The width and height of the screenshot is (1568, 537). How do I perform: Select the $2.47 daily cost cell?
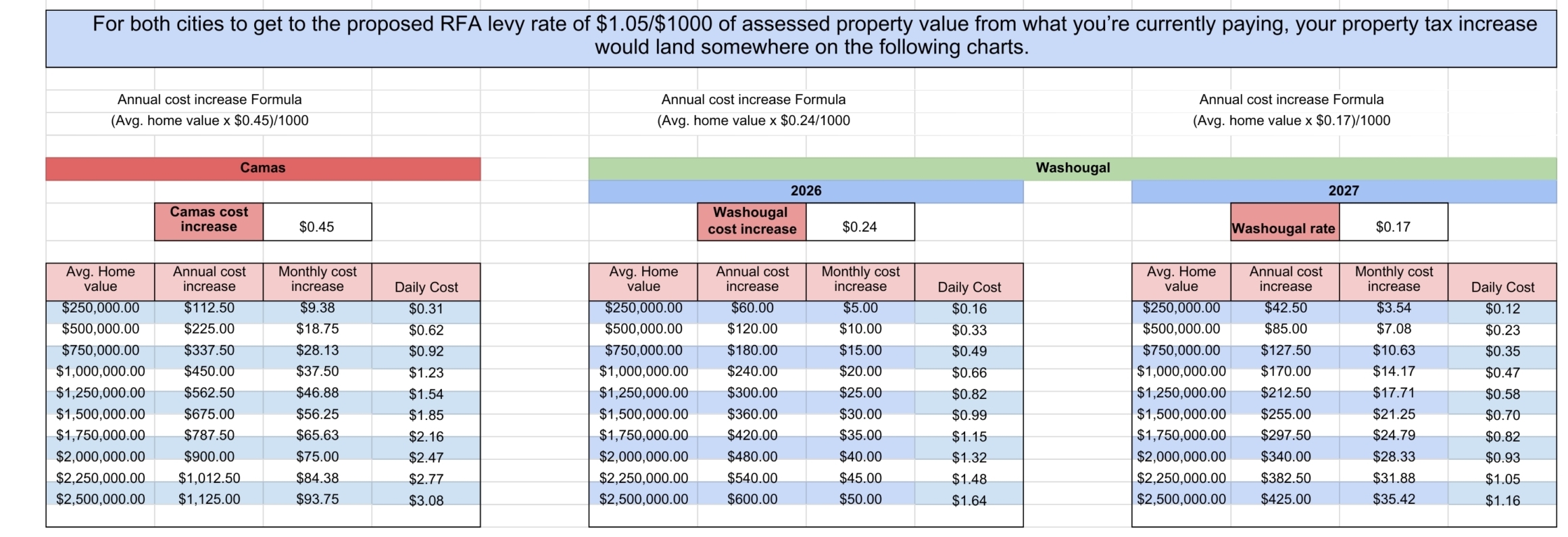pos(426,458)
